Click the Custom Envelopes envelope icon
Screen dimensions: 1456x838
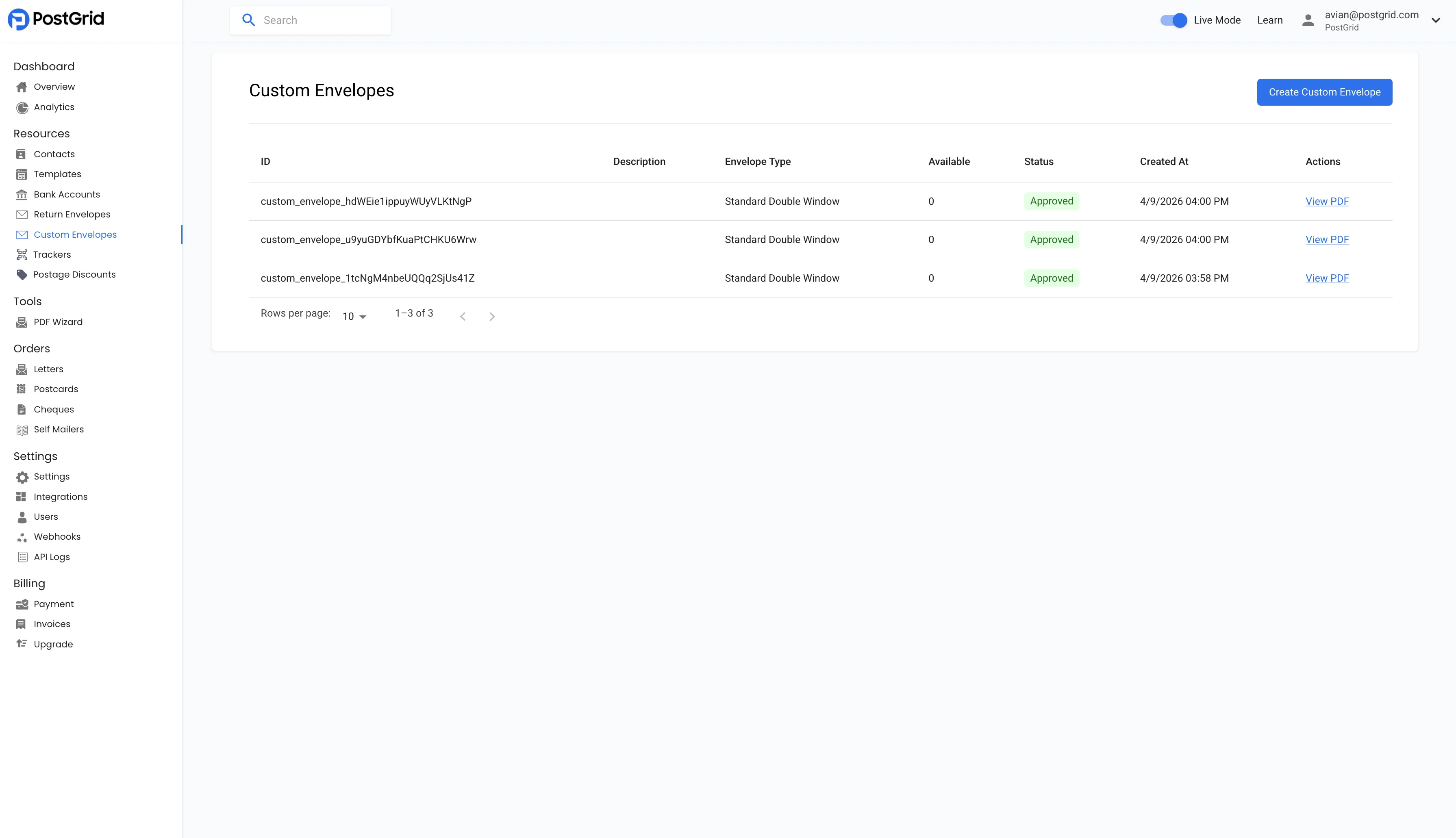[x=22, y=235]
